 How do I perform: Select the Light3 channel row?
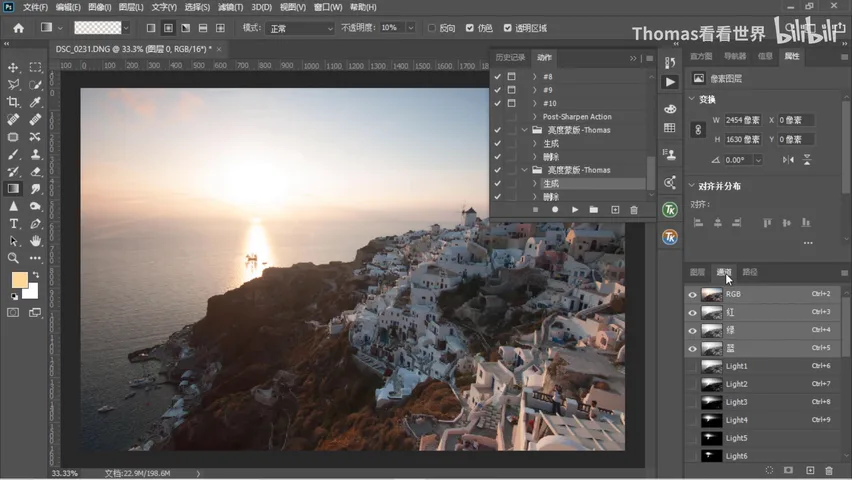(x=763, y=402)
